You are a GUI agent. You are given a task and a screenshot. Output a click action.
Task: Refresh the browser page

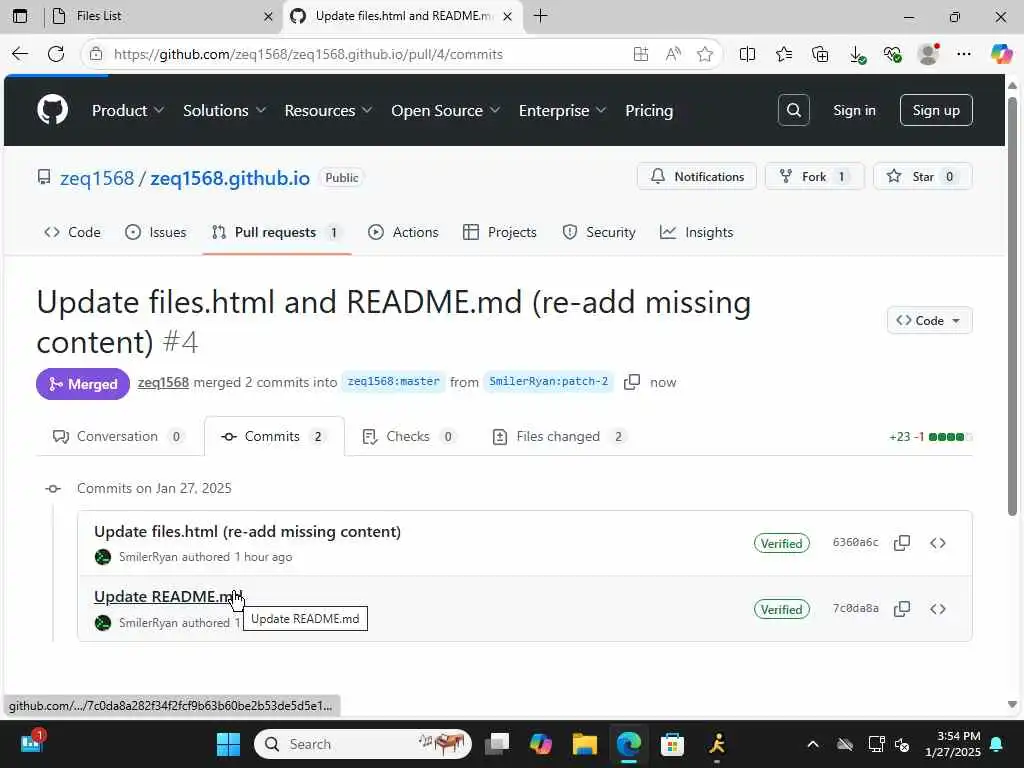pyautogui.click(x=56, y=54)
